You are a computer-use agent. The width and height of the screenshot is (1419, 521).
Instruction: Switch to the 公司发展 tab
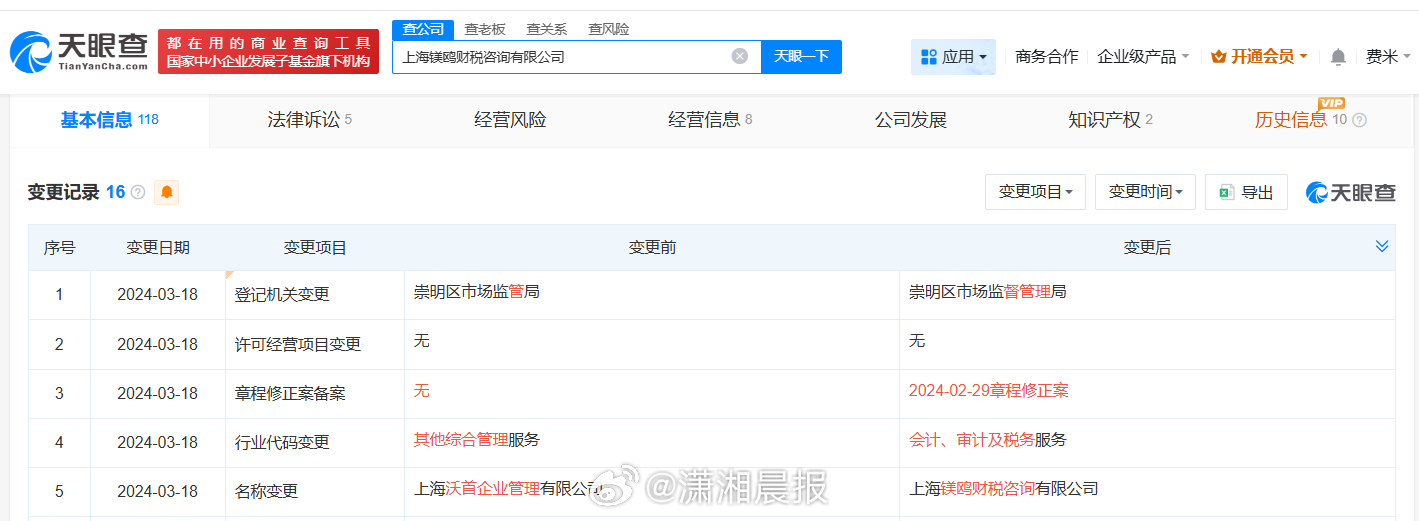[x=910, y=120]
